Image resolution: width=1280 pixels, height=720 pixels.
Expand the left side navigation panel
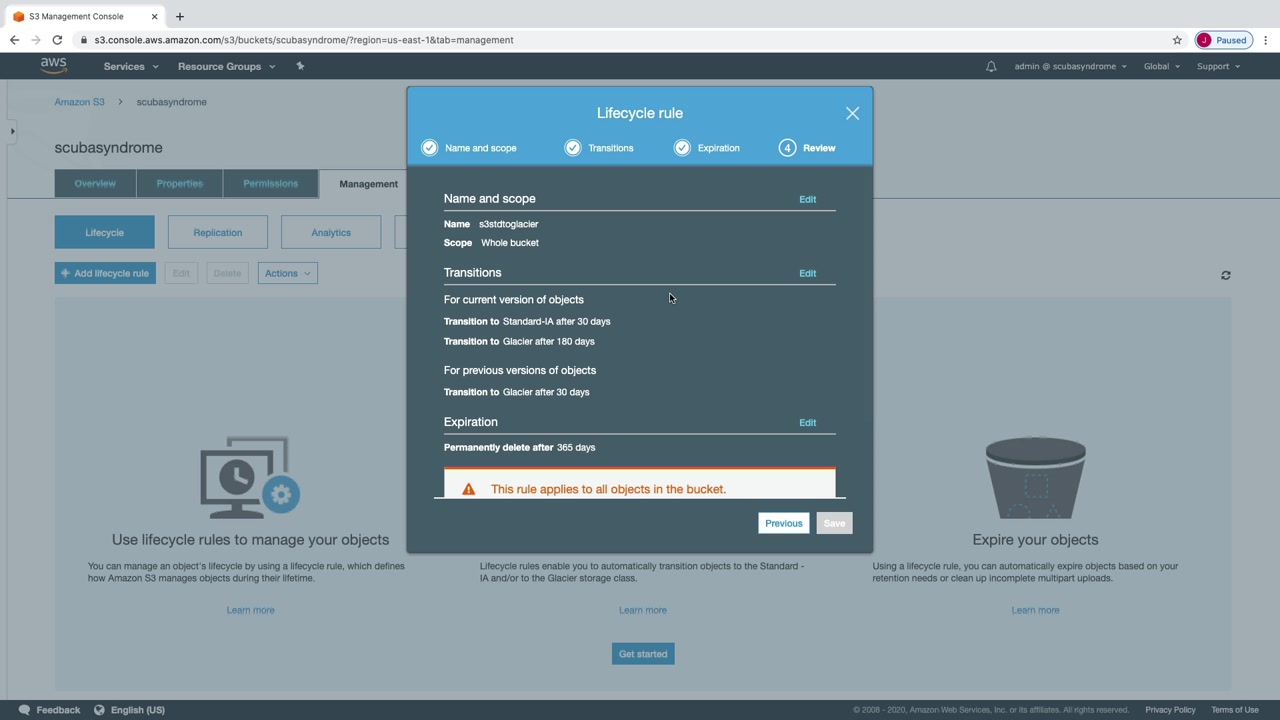(x=12, y=131)
